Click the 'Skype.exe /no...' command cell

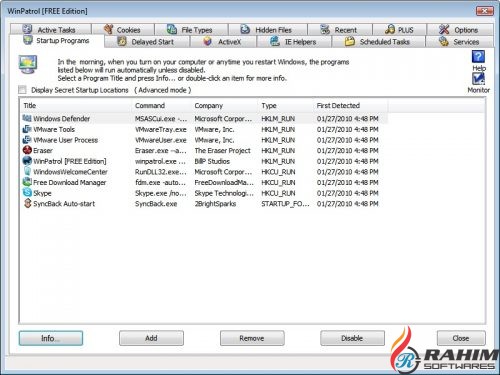[x=160, y=193]
